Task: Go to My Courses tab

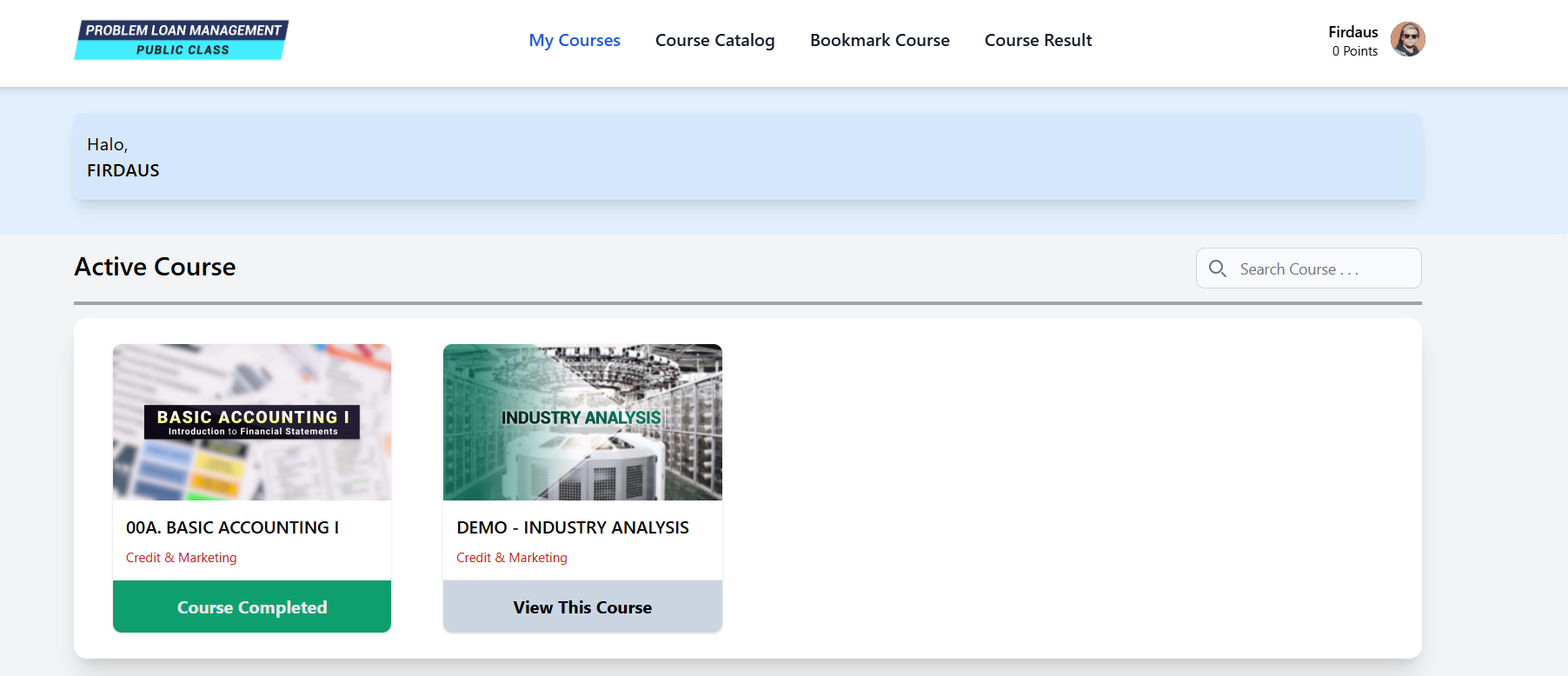Action: coord(575,40)
